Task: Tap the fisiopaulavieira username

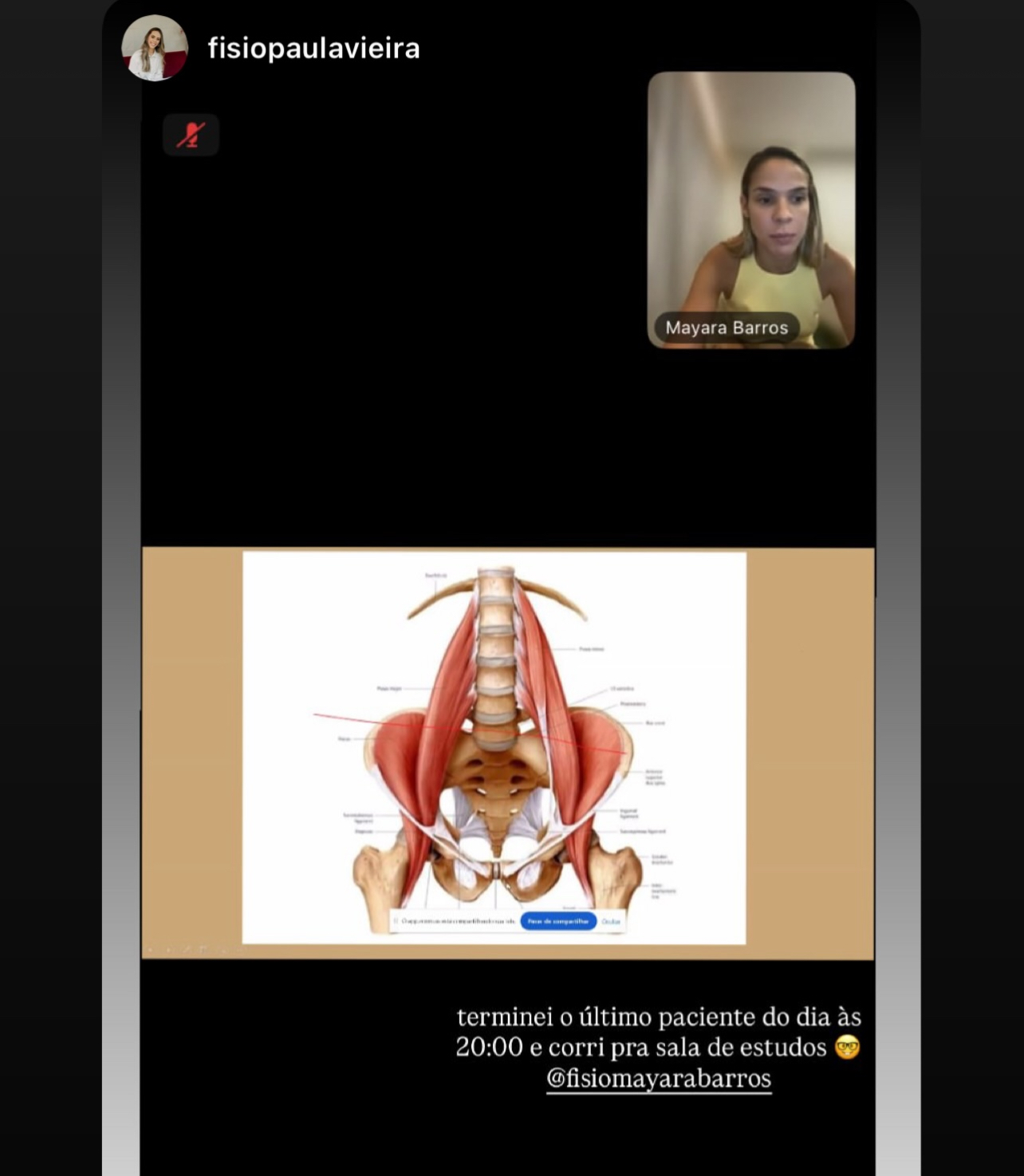Action: [313, 49]
